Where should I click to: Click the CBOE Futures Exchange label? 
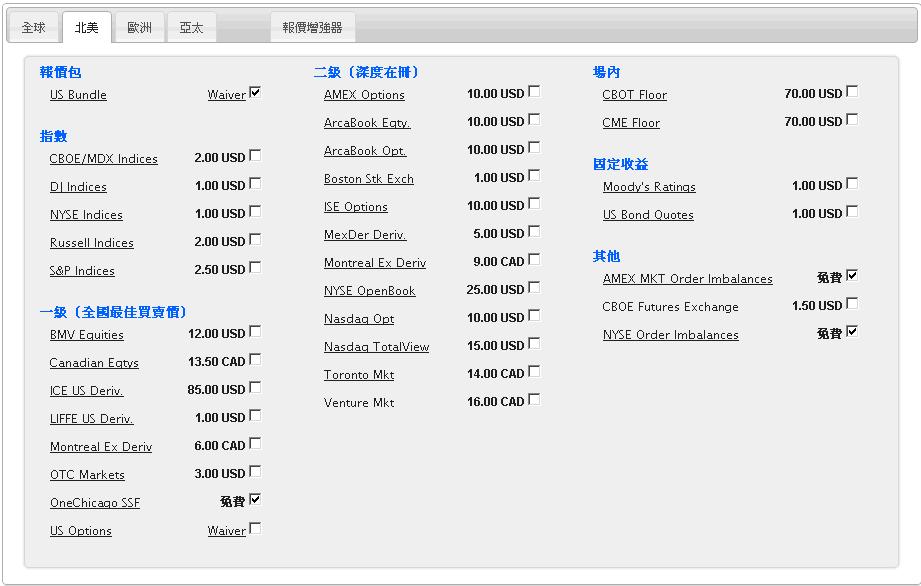(x=670, y=307)
